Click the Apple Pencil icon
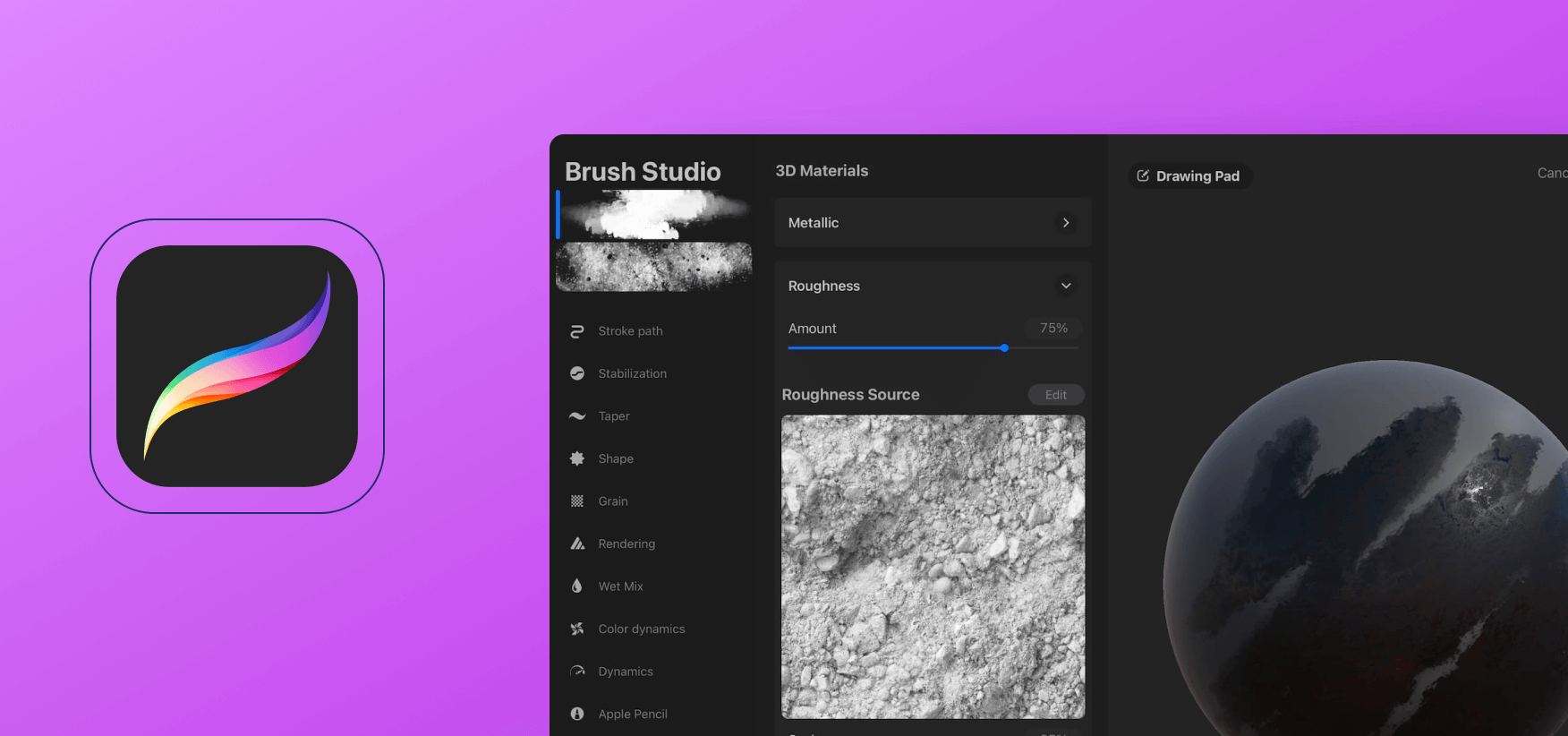The image size is (1568, 736). click(577, 714)
